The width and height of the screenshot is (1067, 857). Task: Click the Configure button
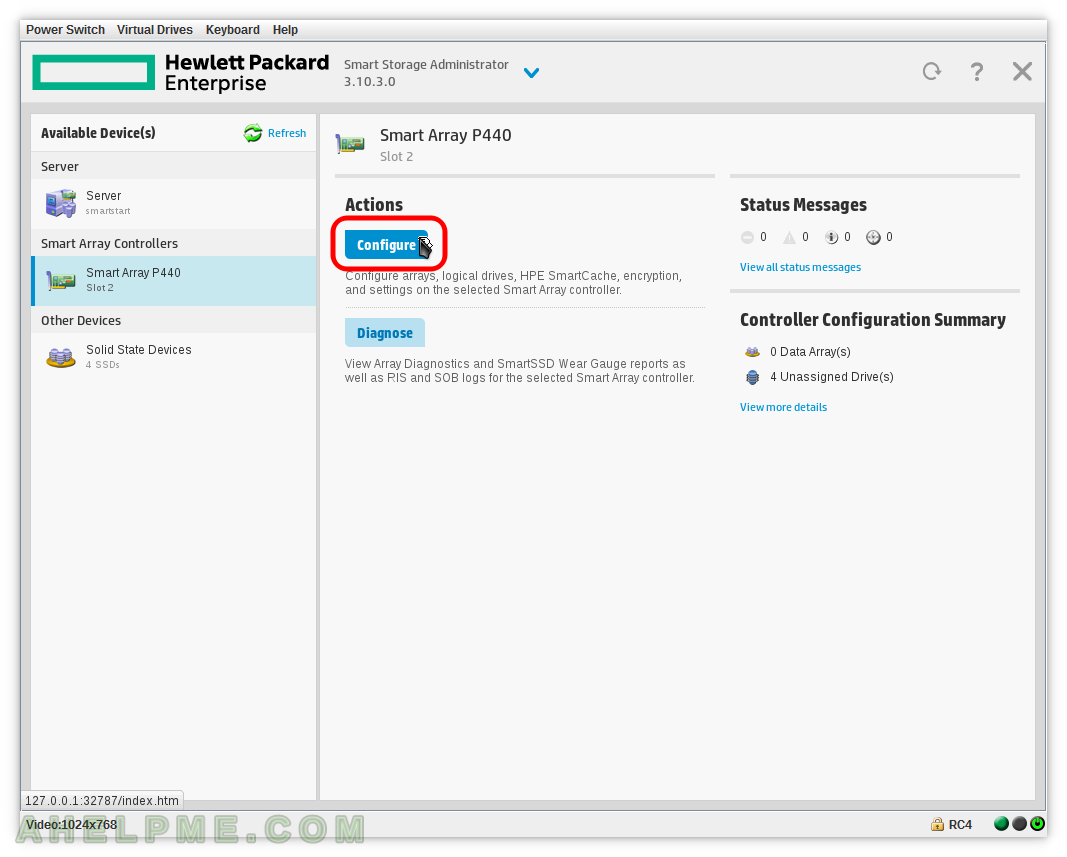[x=387, y=244]
